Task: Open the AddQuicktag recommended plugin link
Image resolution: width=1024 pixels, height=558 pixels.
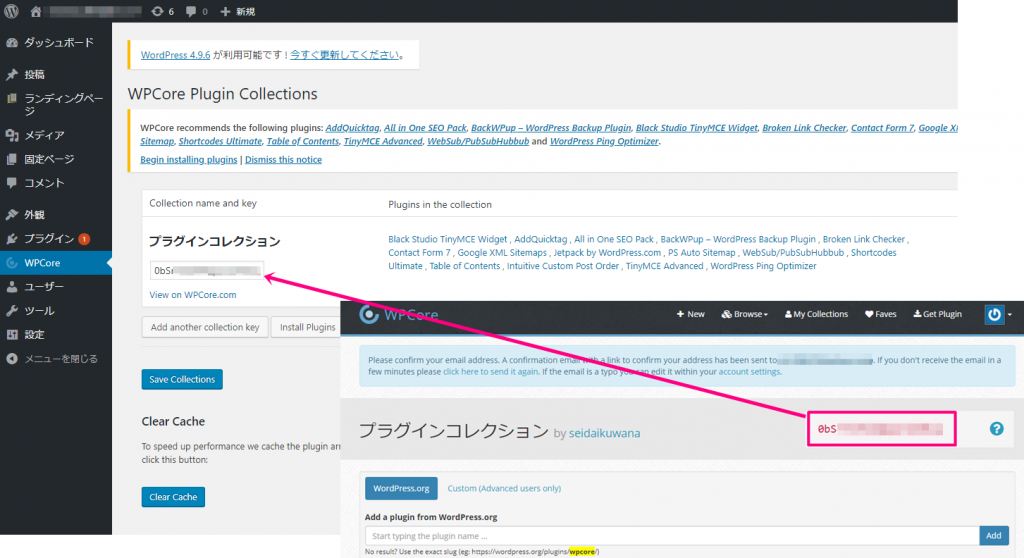Action: coord(352,128)
